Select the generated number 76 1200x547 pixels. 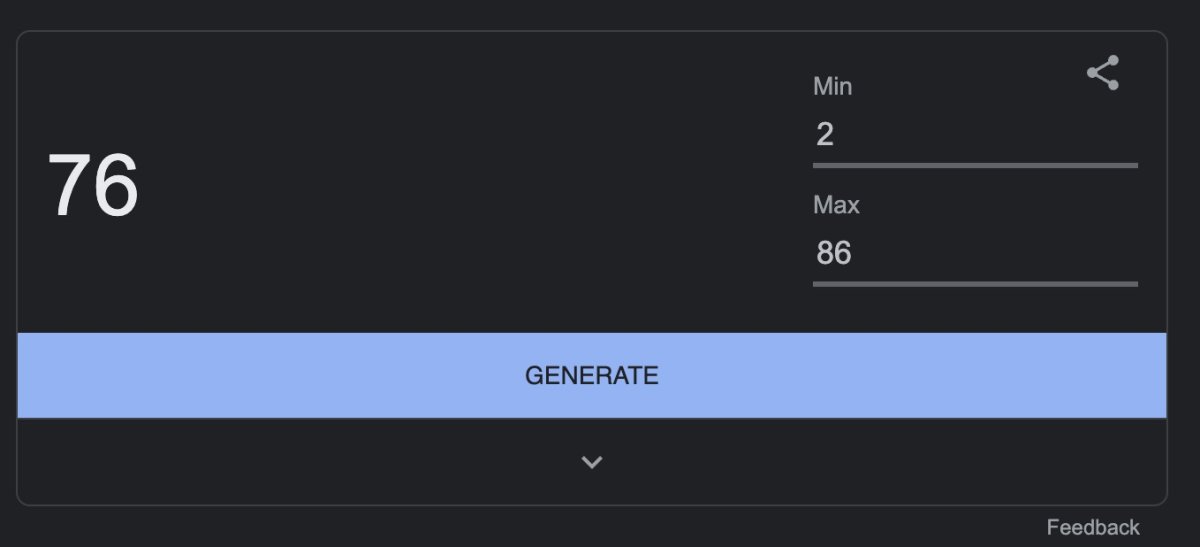93,186
